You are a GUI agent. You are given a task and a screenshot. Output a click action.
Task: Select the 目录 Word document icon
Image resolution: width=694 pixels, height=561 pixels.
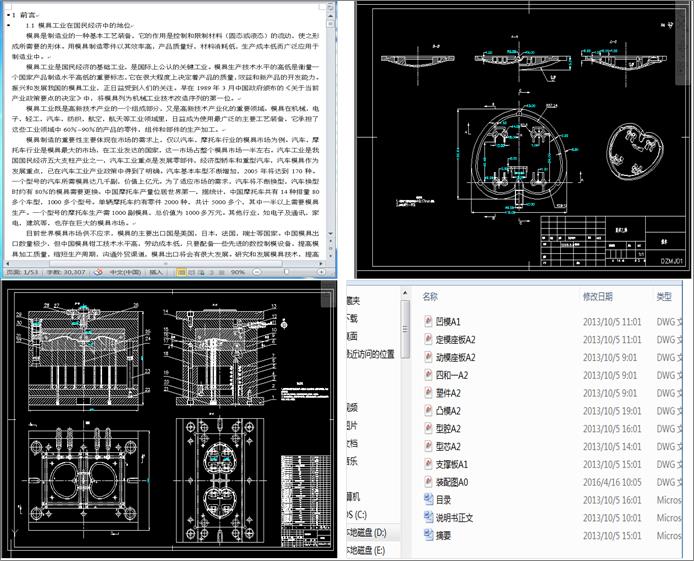pyautogui.click(x=428, y=500)
